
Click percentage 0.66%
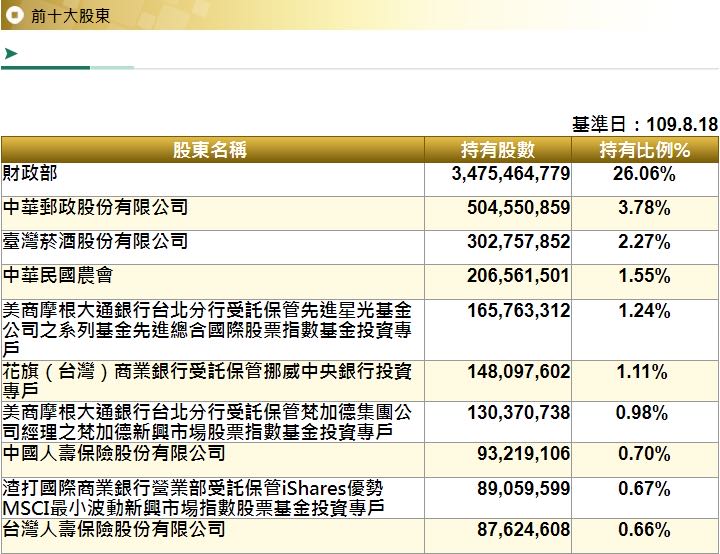click(644, 530)
